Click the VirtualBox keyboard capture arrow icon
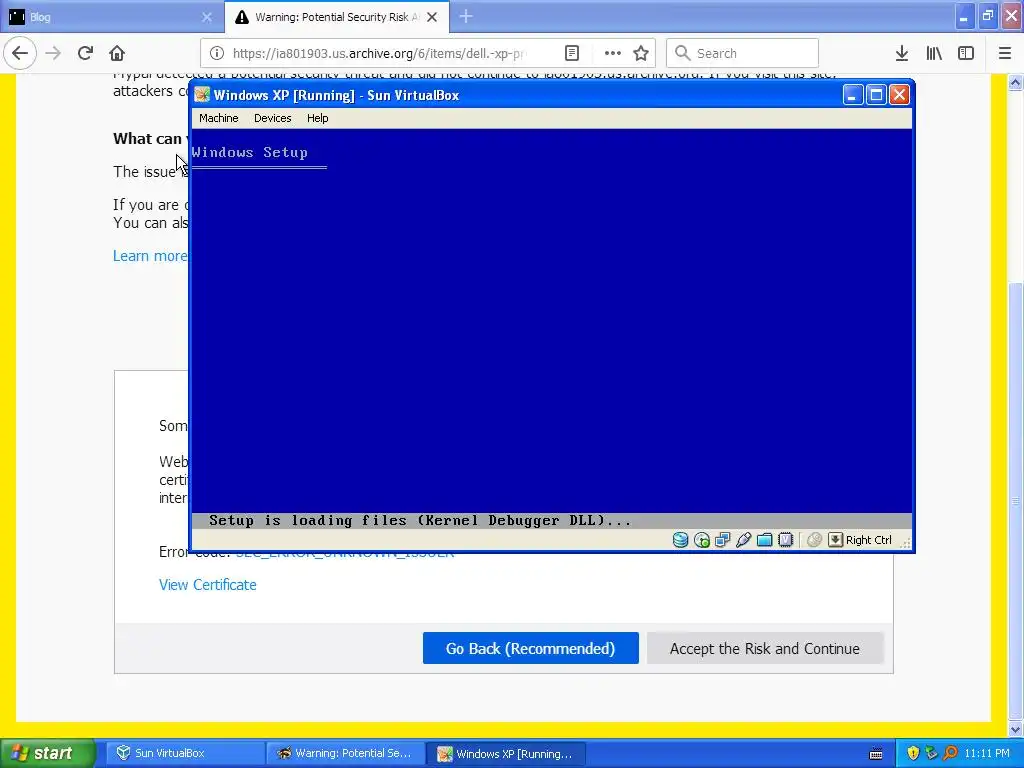1024x768 pixels. tap(835, 540)
